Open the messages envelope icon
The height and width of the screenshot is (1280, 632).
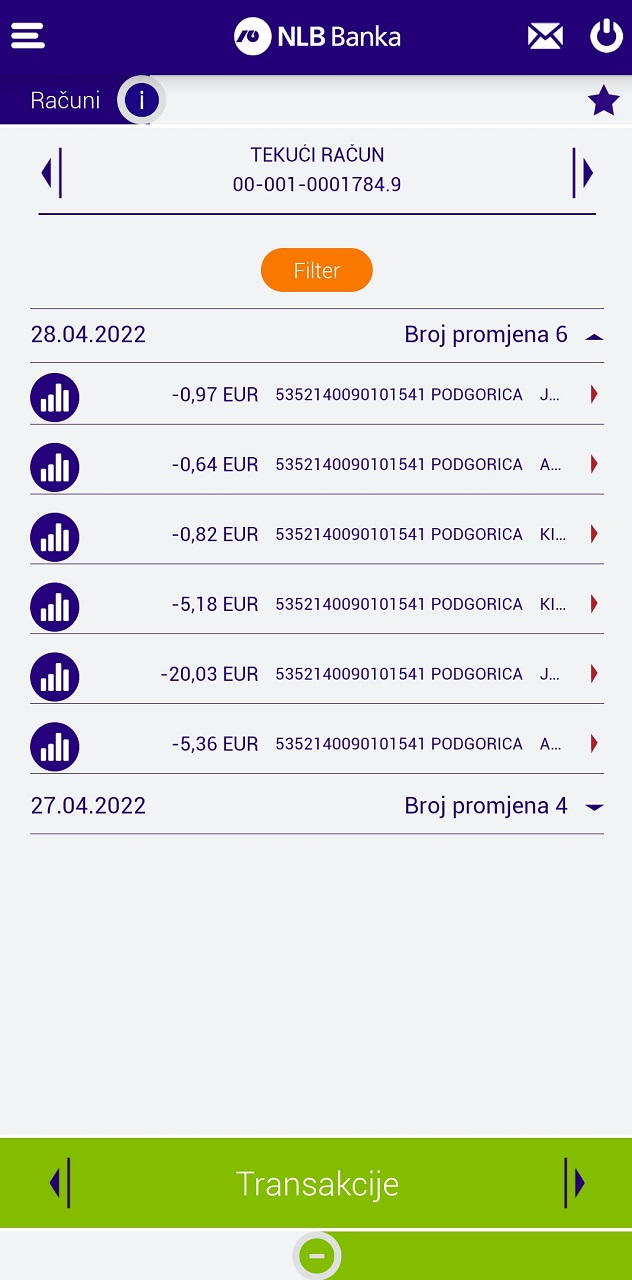545,37
